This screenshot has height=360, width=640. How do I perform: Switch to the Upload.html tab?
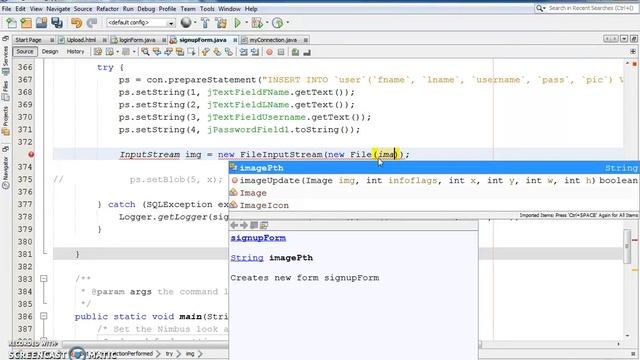point(81,40)
